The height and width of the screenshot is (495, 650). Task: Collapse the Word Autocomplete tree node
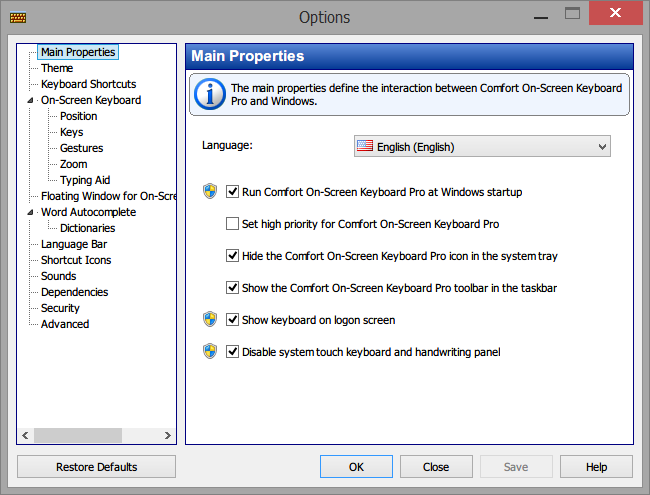[x=30, y=212]
